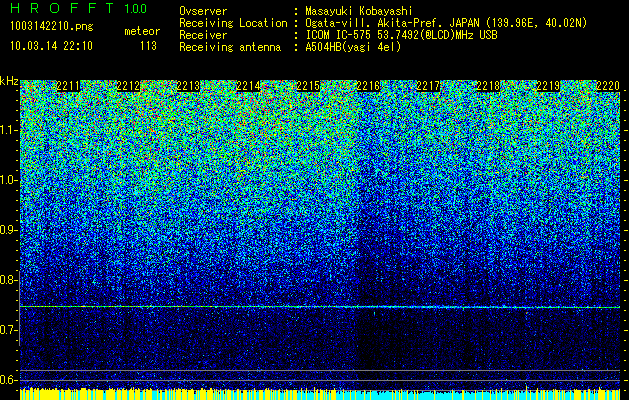This screenshot has height=400, width=629.
Task: Click the Receiving antenna label
Action: click(230, 47)
